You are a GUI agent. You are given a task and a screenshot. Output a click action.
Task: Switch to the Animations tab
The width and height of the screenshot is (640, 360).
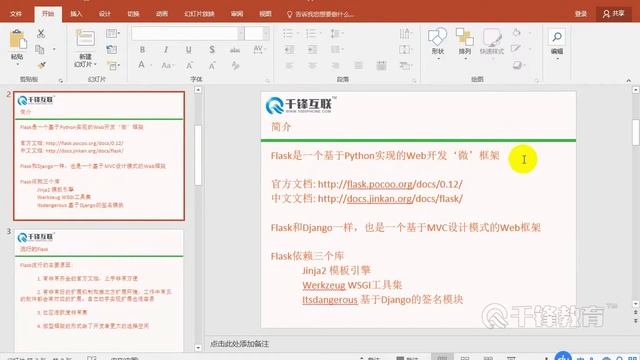tap(162, 14)
